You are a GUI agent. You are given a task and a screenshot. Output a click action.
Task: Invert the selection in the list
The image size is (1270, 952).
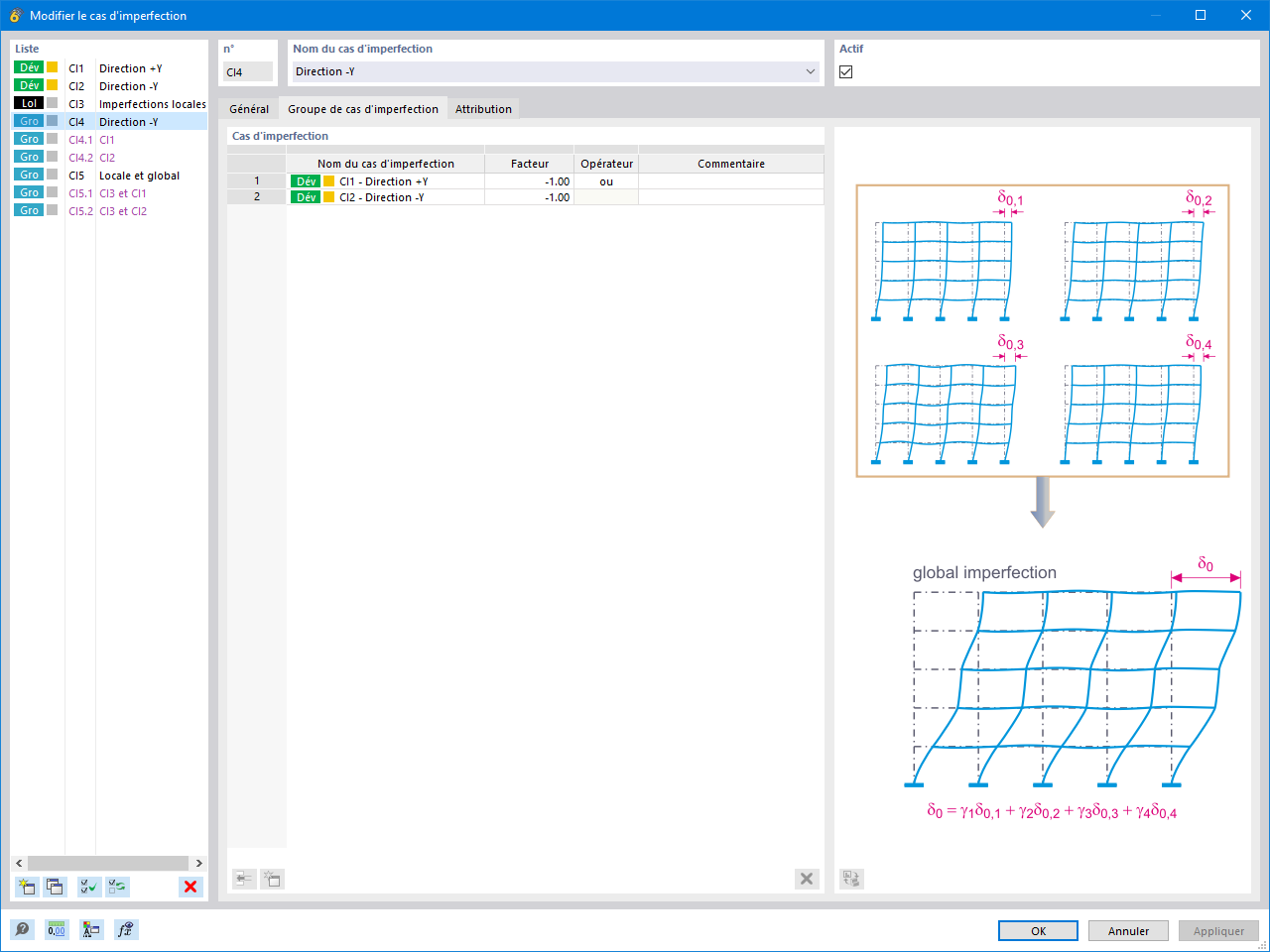[118, 887]
